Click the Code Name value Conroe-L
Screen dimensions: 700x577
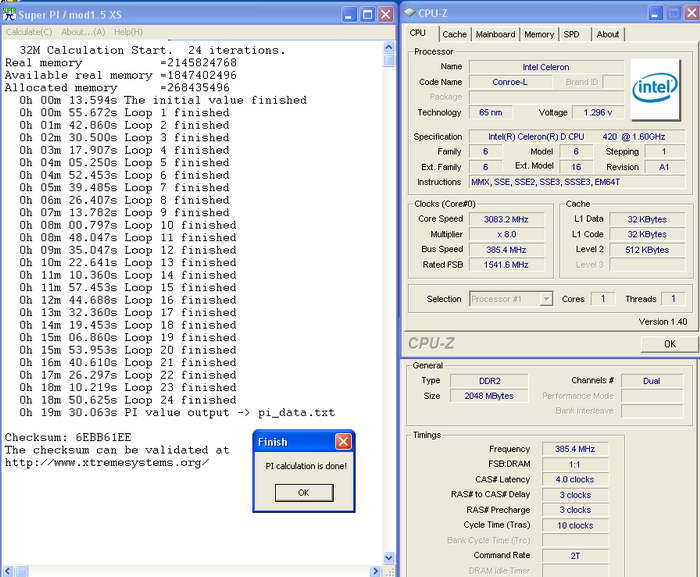(510, 82)
